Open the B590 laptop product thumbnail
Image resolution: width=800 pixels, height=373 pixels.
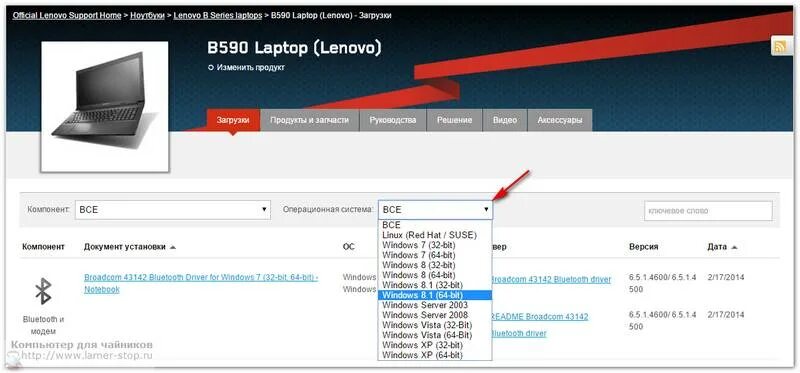coord(105,107)
